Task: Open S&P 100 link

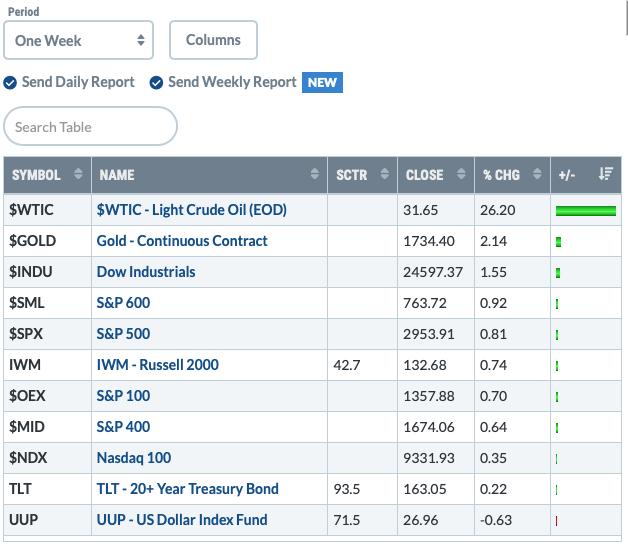Action: tap(123, 396)
